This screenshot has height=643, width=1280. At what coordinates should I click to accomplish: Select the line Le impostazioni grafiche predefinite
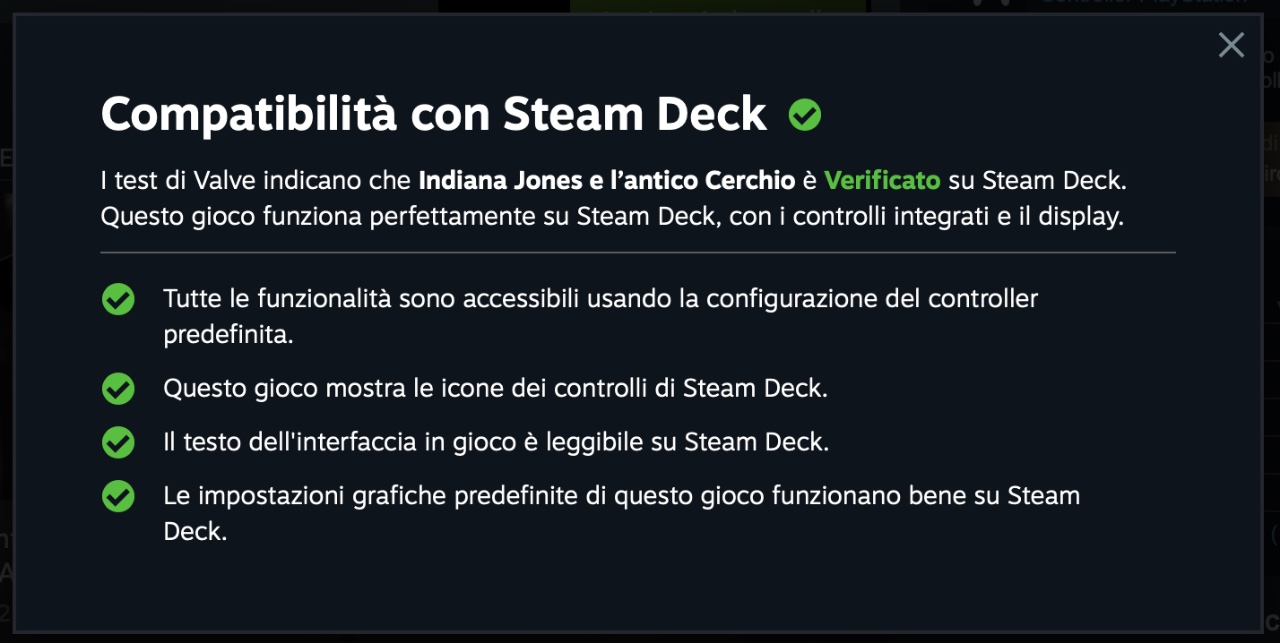[x=622, y=514]
